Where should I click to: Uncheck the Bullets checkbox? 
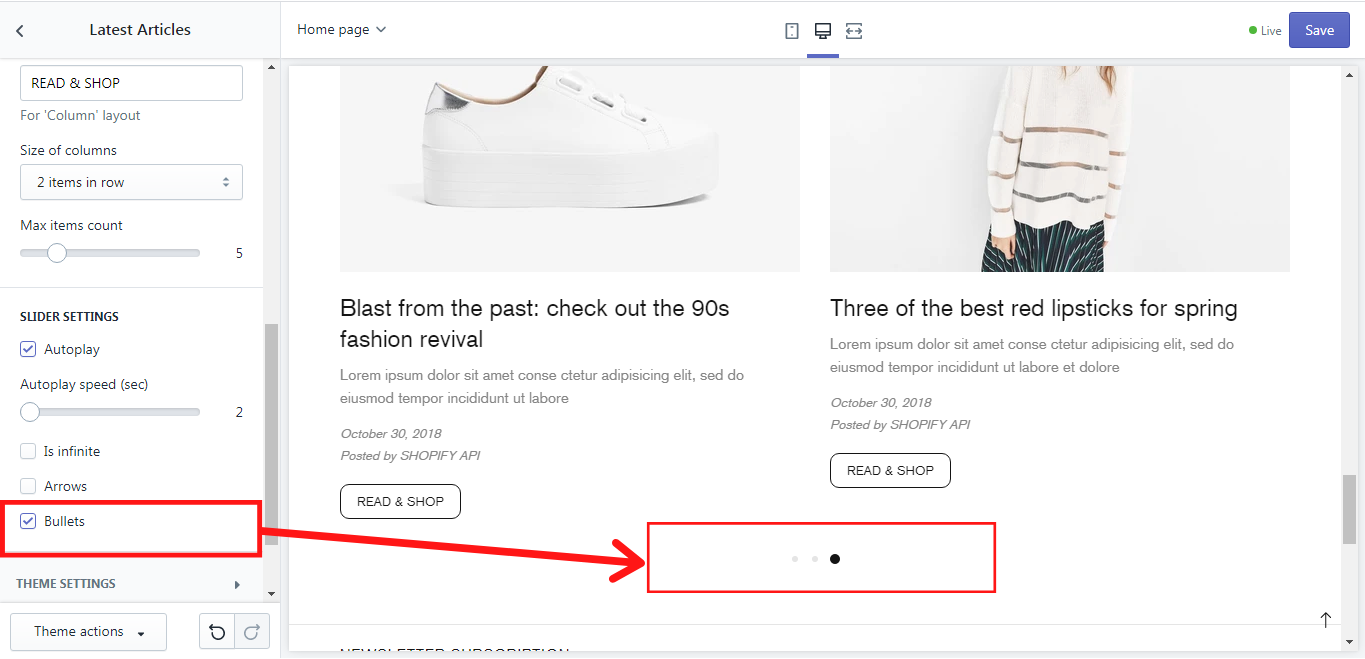(x=28, y=521)
